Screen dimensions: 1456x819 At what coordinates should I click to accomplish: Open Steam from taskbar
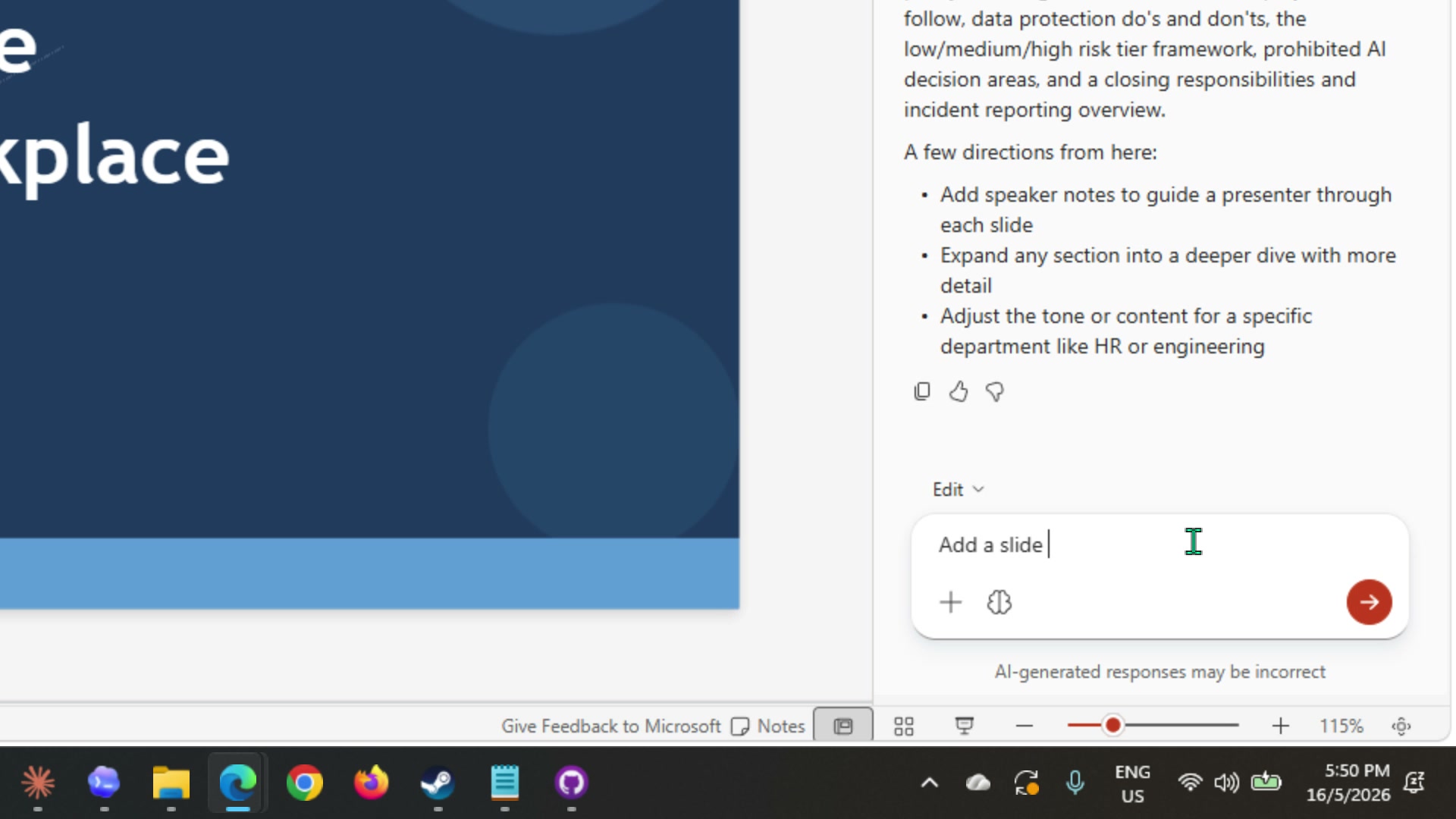(438, 783)
